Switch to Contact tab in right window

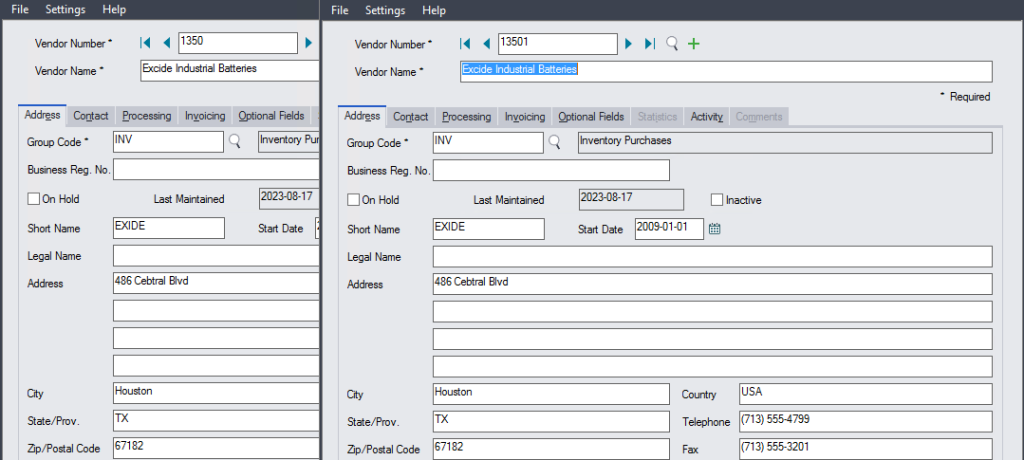click(x=411, y=116)
